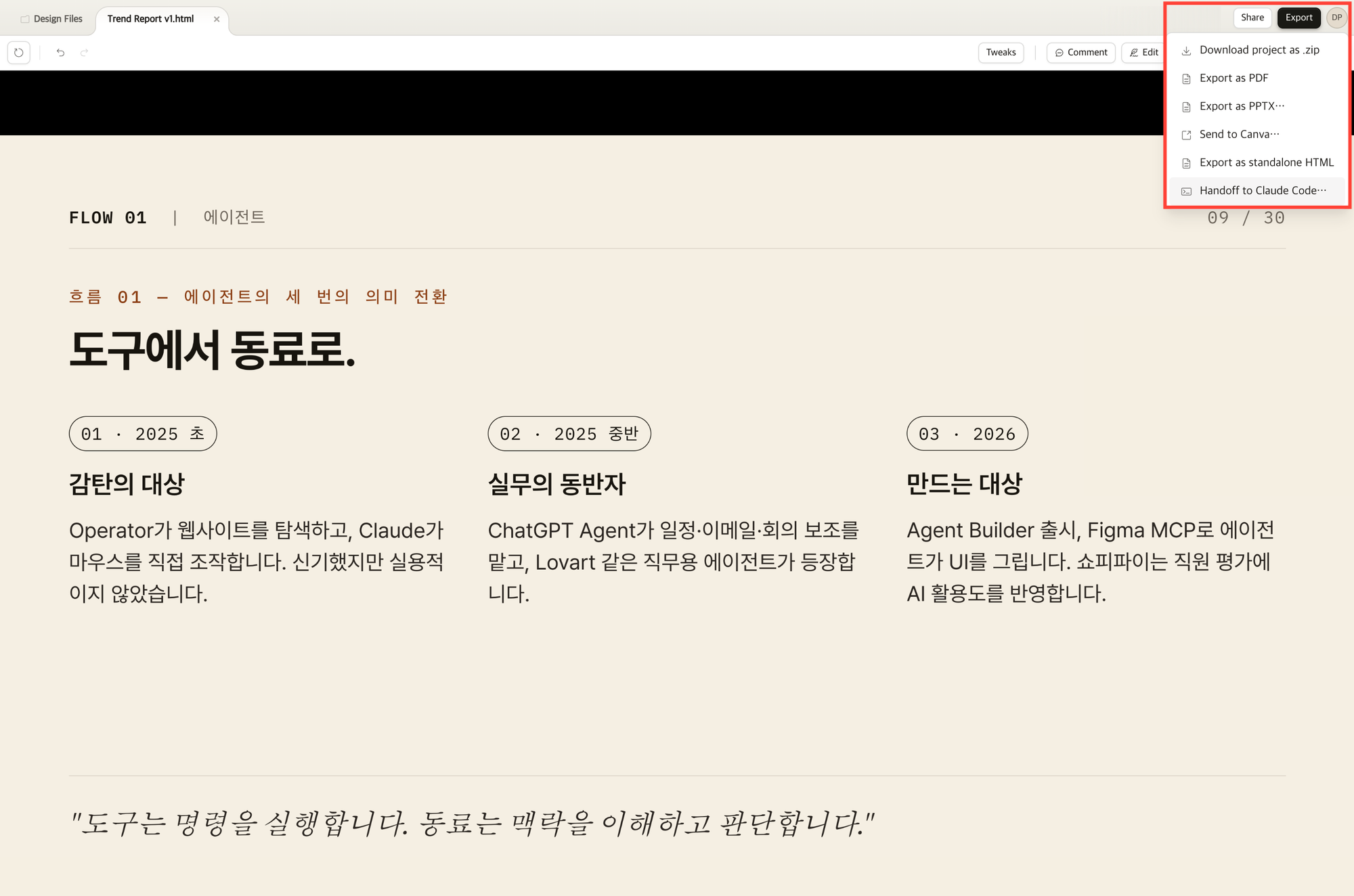
Task: Click the Edit button with pencil icon
Action: pyautogui.click(x=1143, y=52)
